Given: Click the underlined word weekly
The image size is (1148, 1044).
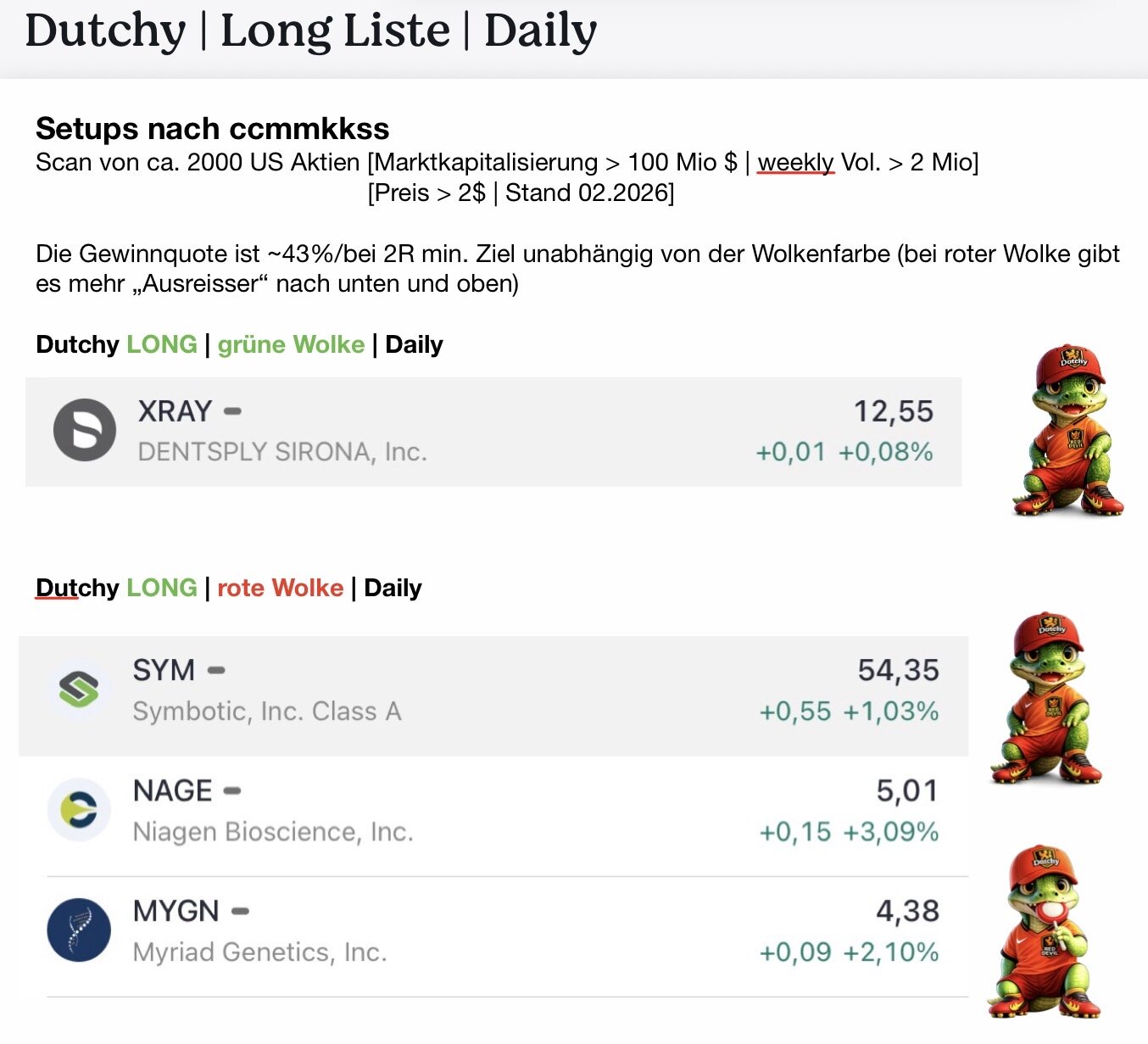Looking at the screenshot, I should coord(795,162).
